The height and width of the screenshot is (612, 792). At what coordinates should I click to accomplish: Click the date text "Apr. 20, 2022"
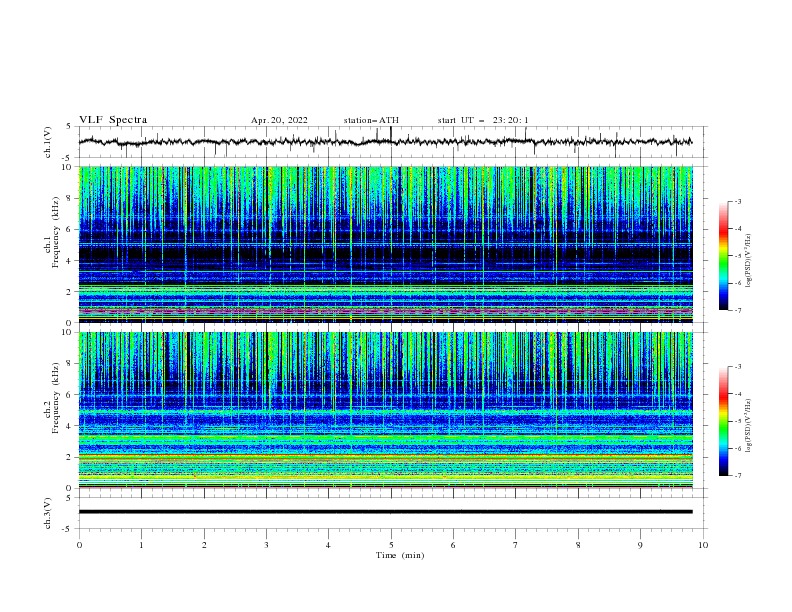coord(279,120)
